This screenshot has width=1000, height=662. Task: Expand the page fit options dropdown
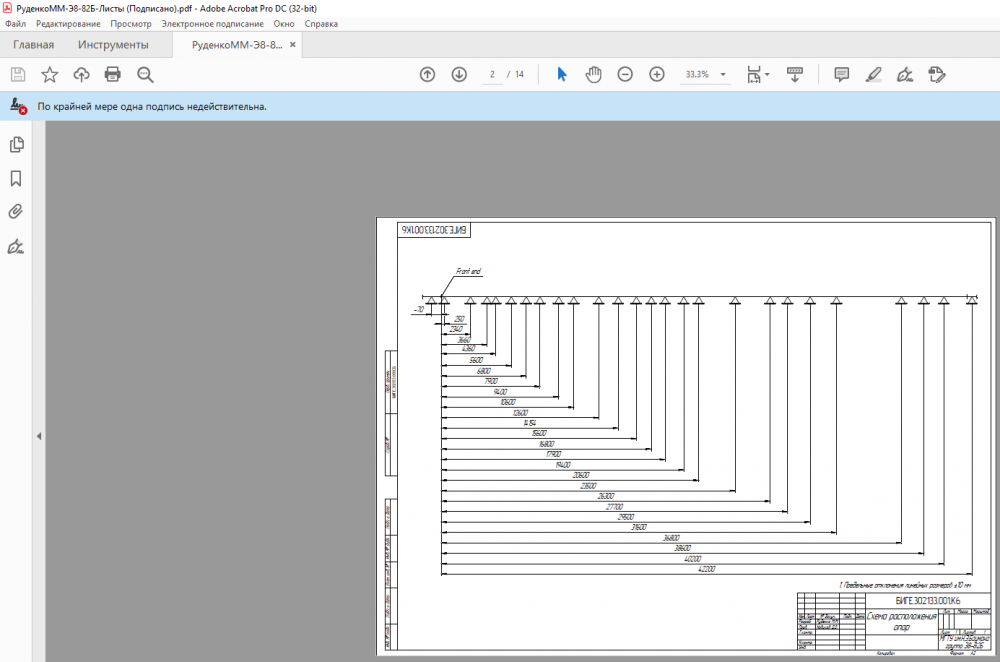(x=767, y=75)
